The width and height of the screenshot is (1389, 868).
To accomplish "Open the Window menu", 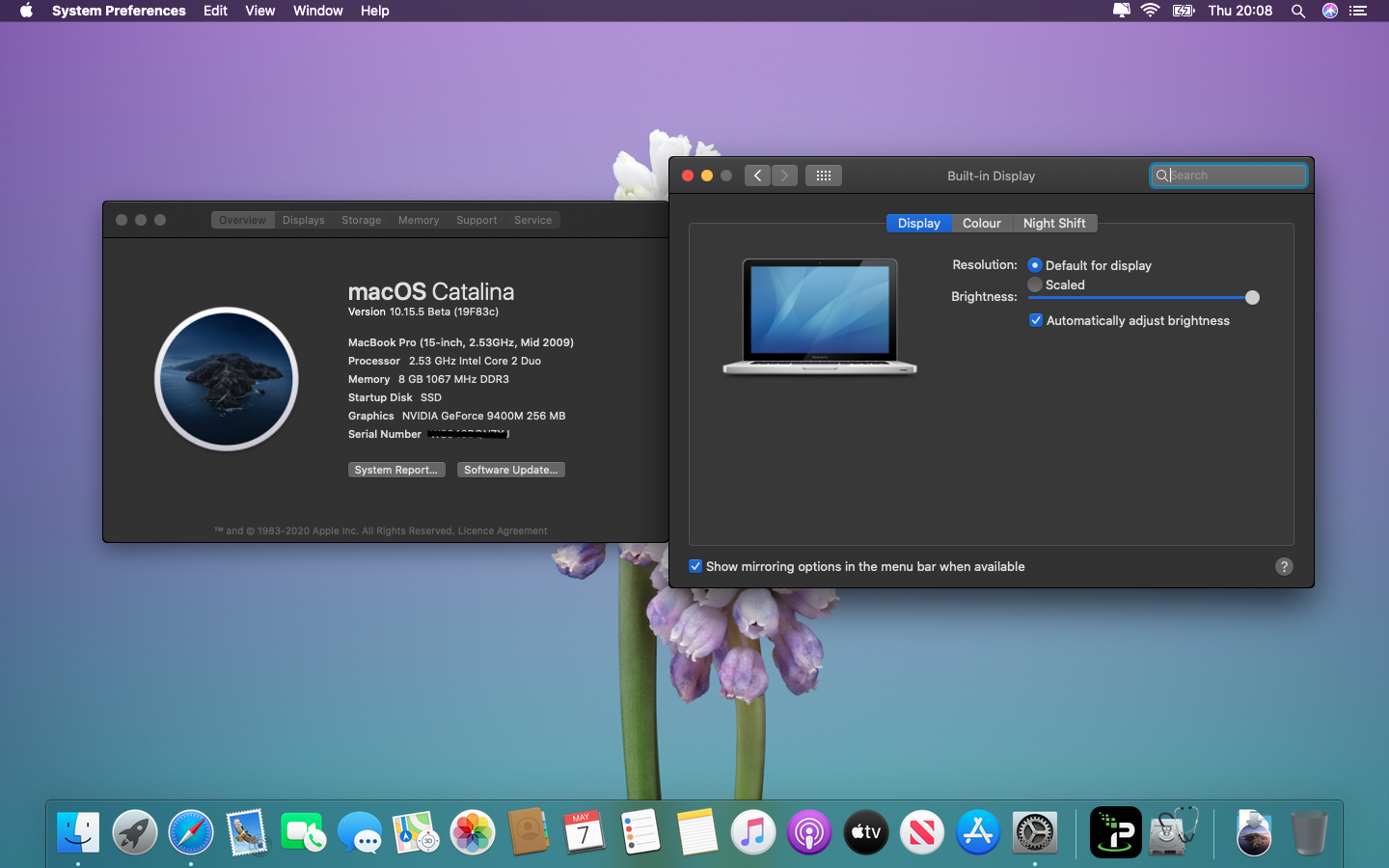I will click(x=318, y=11).
